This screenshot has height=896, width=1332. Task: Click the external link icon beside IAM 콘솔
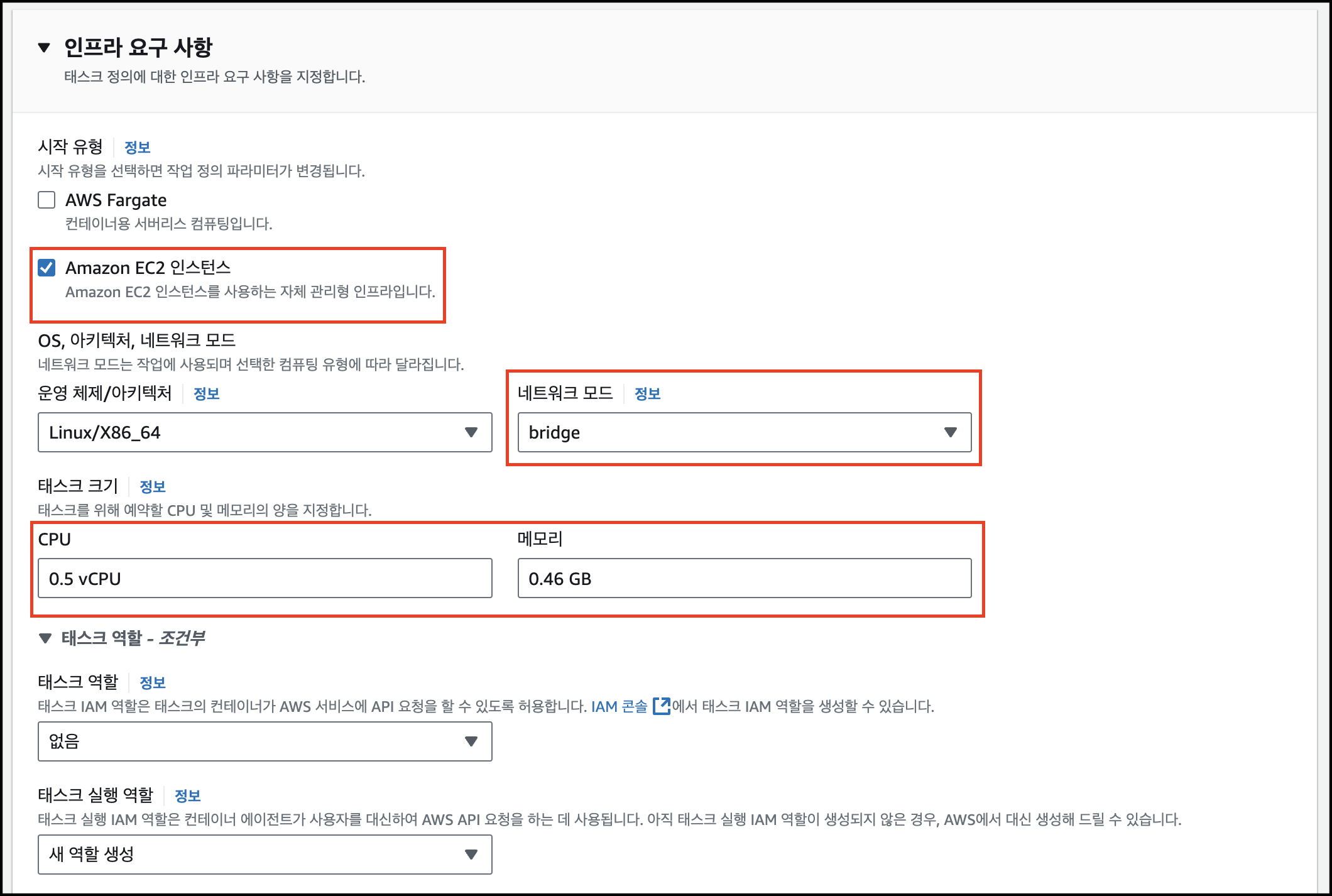click(662, 706)
